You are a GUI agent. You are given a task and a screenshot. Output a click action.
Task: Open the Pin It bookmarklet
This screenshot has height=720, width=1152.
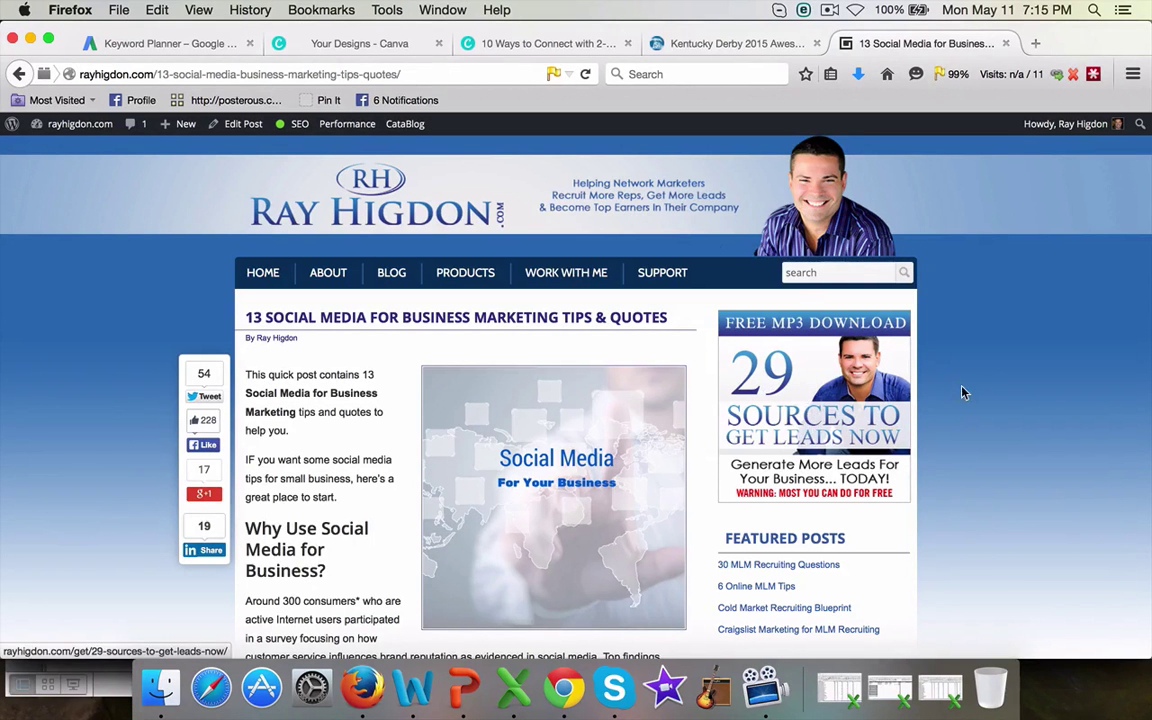pyautogui.click(x=320, y=100)
